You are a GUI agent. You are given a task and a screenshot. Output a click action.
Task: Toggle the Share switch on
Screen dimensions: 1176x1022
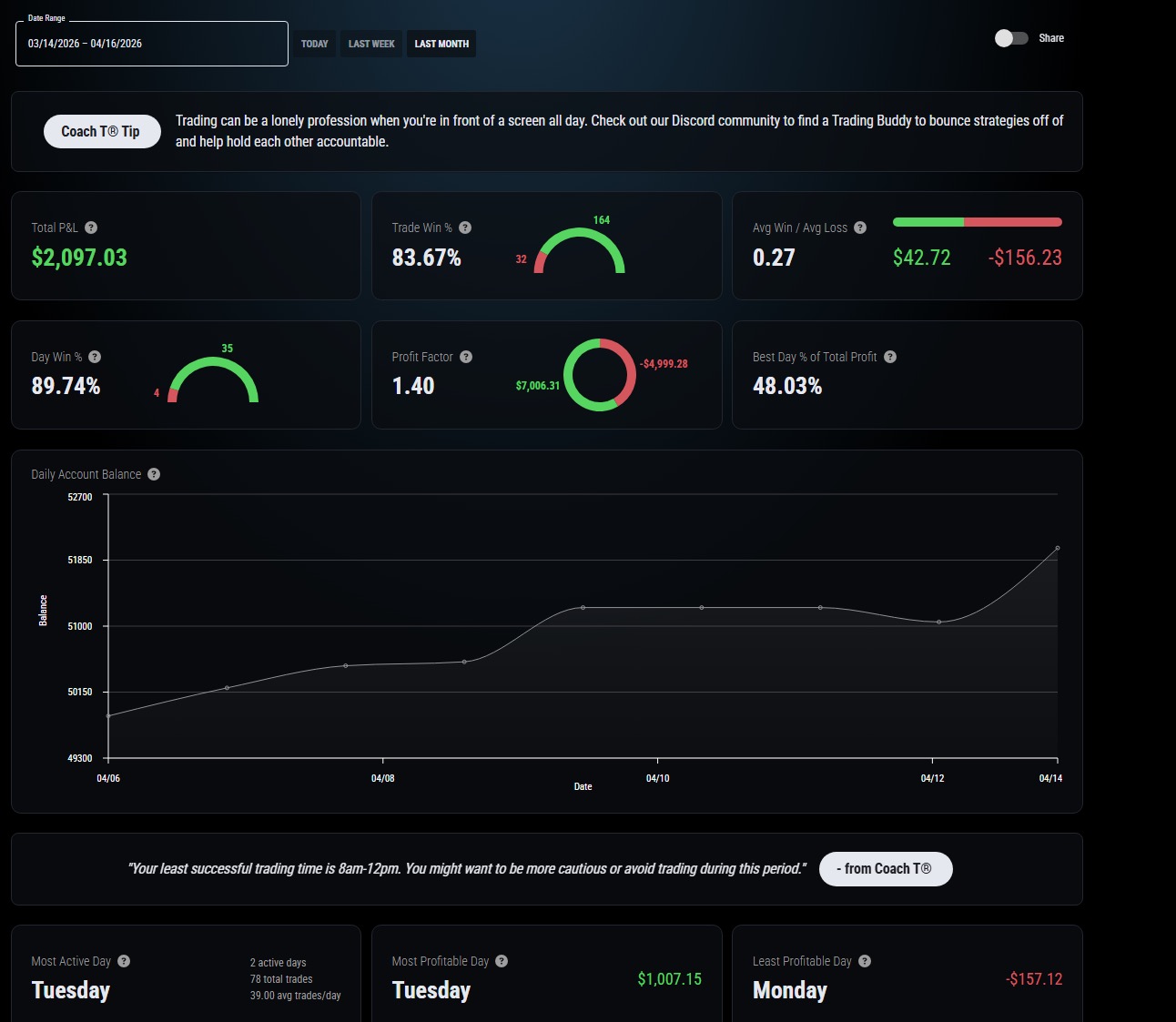tap(1011, 38)
